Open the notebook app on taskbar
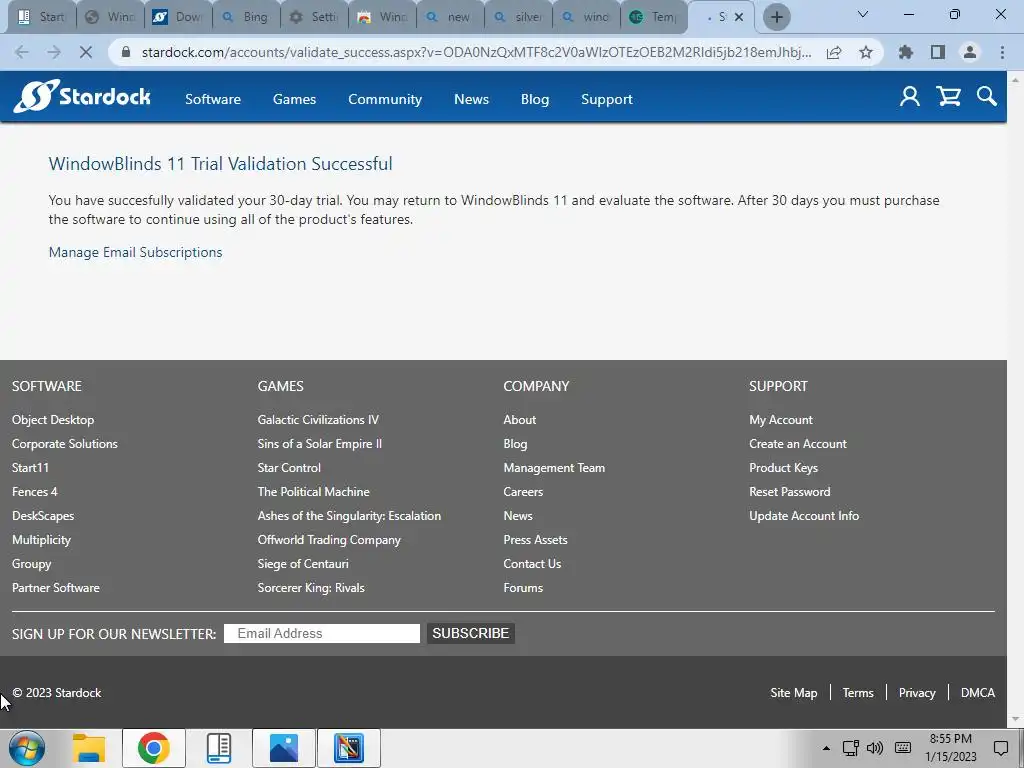The width and height of the screenshot is (1024, 768). (x=219, y=748)
